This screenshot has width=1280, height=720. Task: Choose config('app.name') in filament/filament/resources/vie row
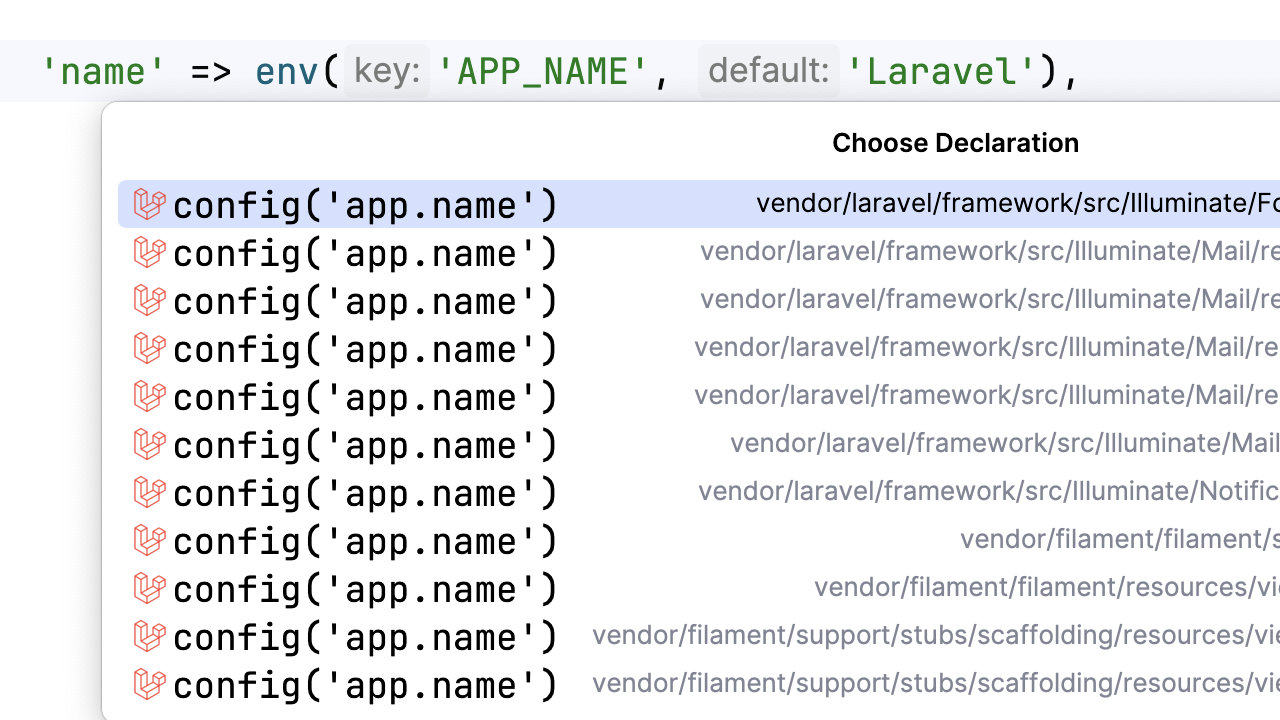click(x=365, y=589)
